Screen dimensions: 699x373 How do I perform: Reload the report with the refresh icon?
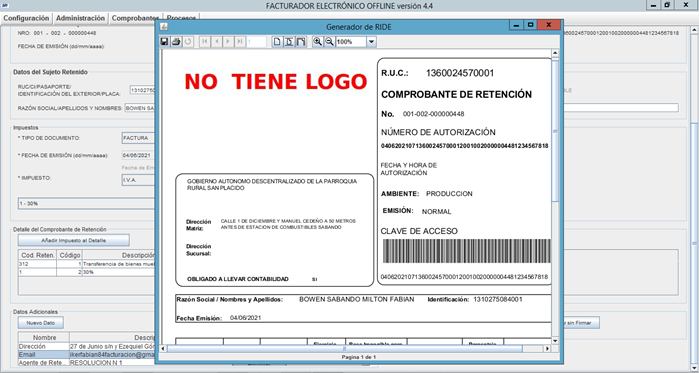click(x=188, y=42)
